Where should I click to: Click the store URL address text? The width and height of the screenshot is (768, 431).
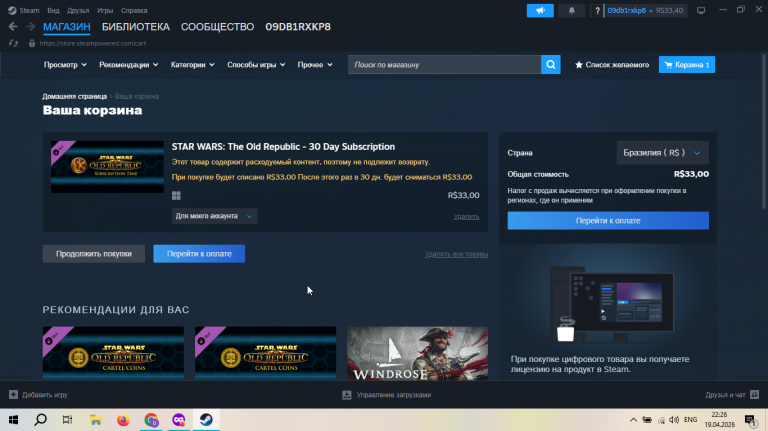(93, 43)
